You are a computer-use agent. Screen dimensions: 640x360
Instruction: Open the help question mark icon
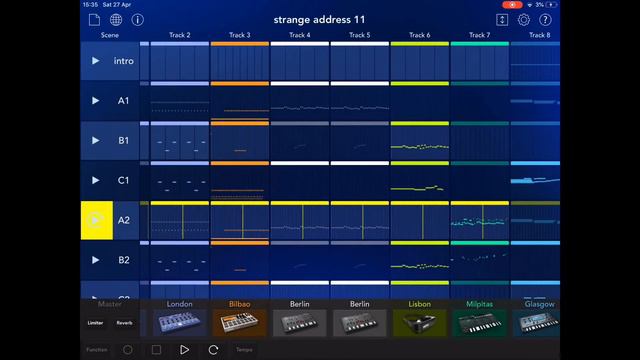pyautogui.click(x=545, y=20)
